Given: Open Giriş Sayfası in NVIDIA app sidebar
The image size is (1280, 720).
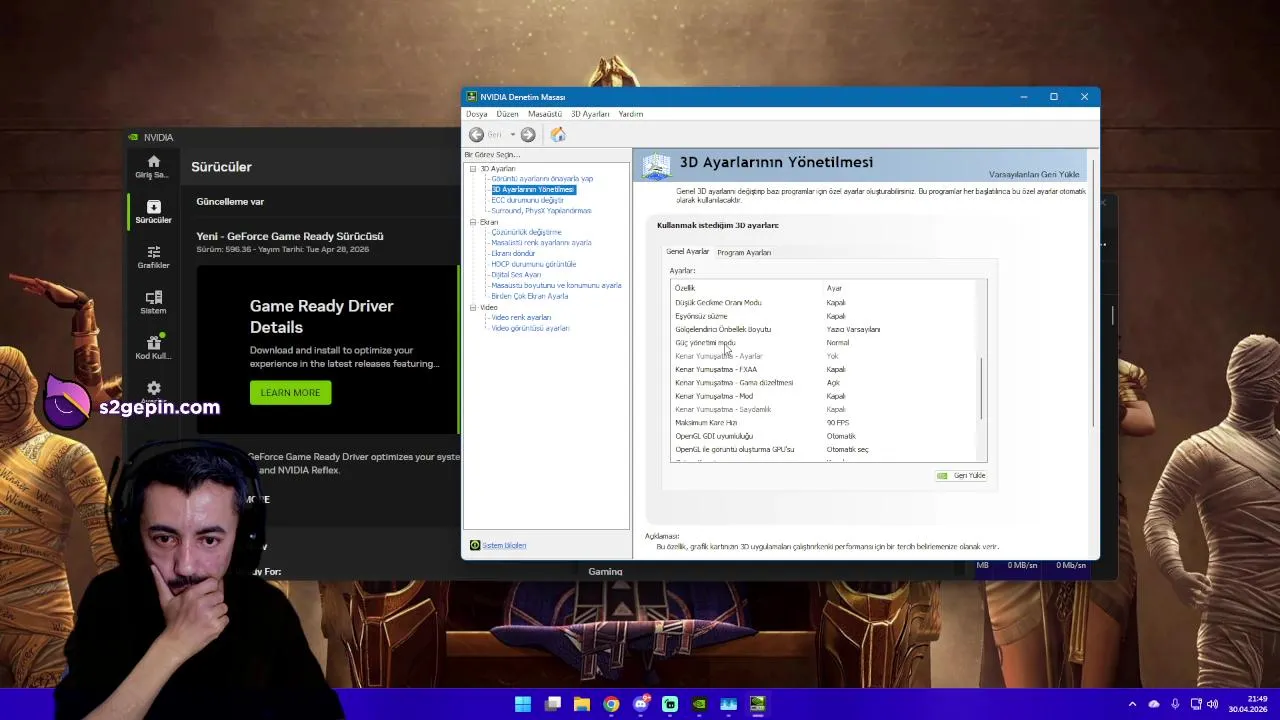Looking at the screenshot, I should tap(153, 167).
